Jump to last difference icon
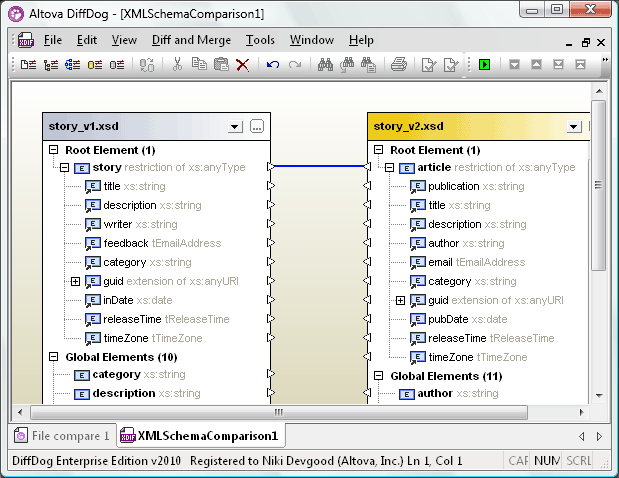The width and height of the screenshot is (619, 478). tap(558, 64)
